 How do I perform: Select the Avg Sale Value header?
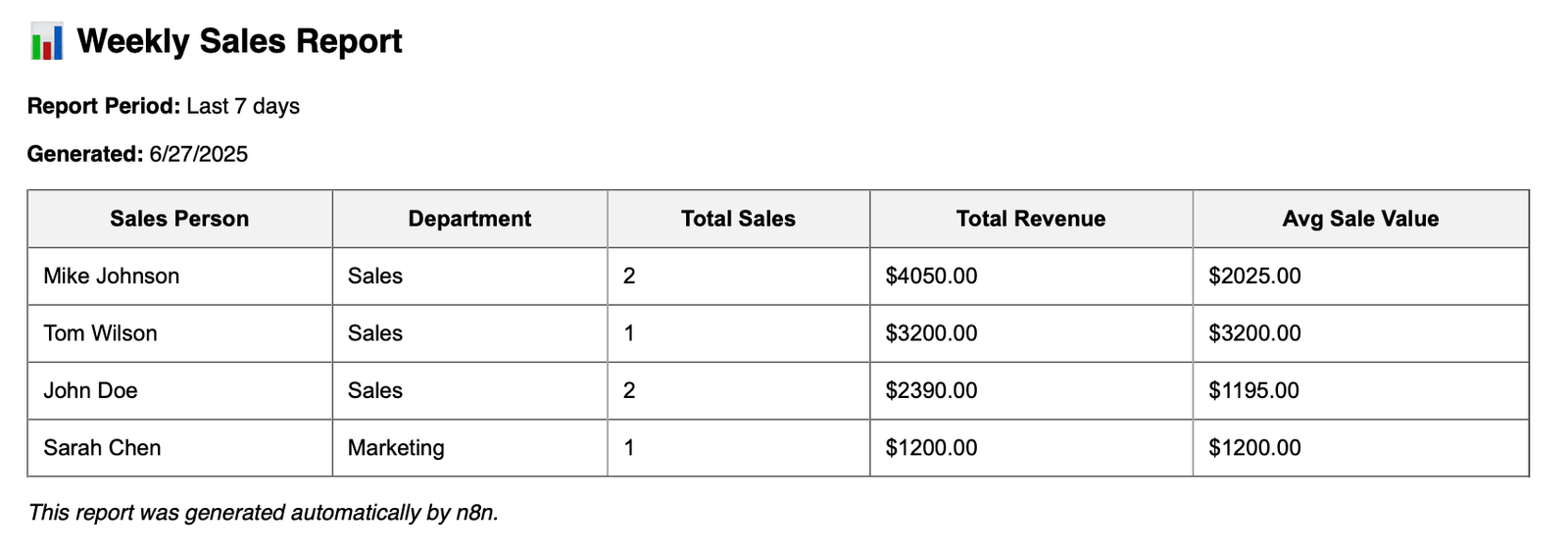point(1360,219)
